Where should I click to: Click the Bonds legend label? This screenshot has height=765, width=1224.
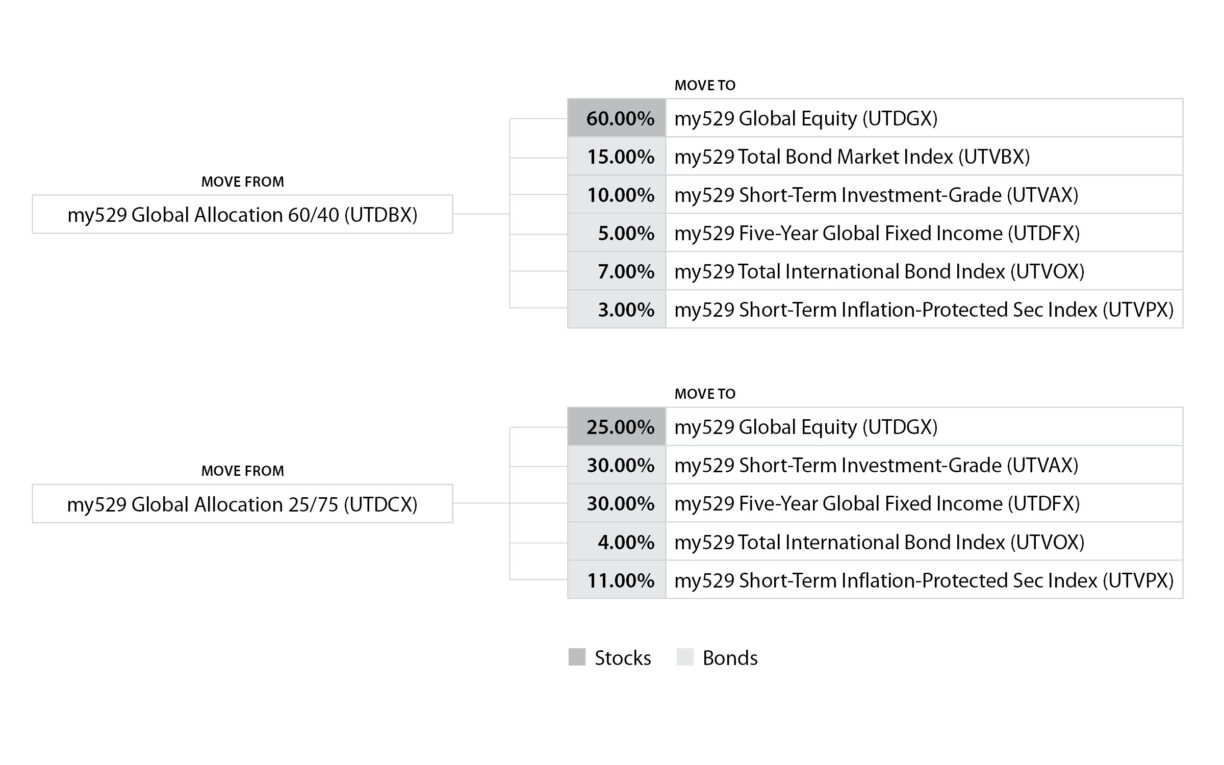click(x=730, y=658)
